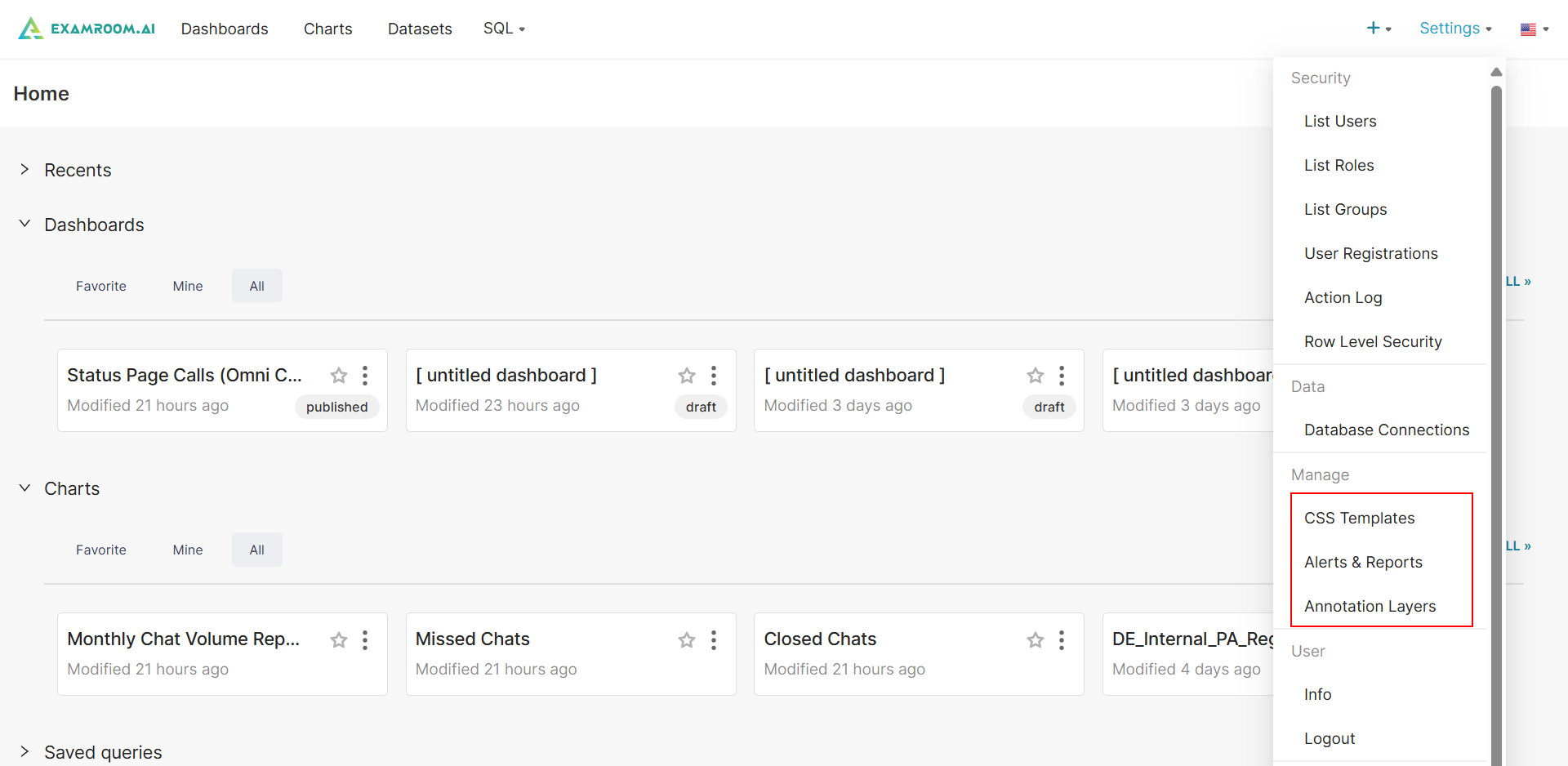Expand the Recents section
The image size is (1568, 766).
tap(25, 170)
